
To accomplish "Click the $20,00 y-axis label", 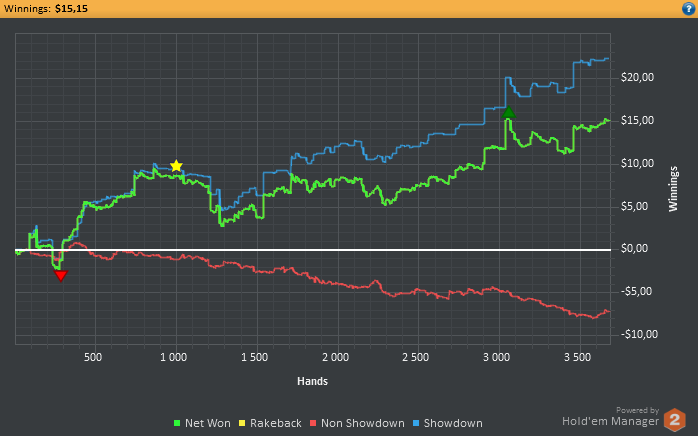I will pos(637,77).
